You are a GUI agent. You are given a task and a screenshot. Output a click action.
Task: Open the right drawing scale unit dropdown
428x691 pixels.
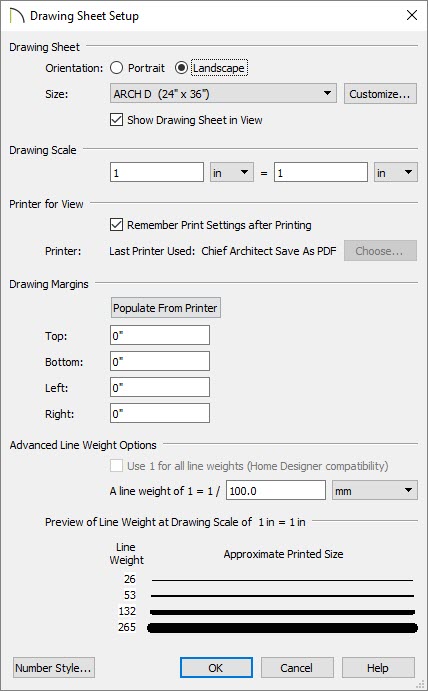[x=395, y=172]
